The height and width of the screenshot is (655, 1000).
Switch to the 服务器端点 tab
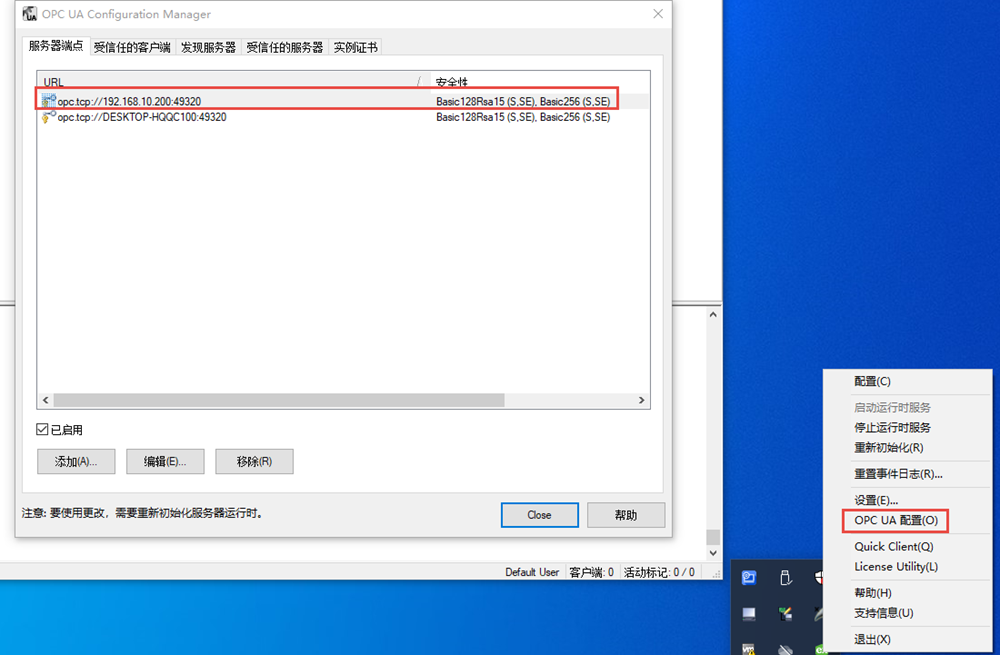55,46
